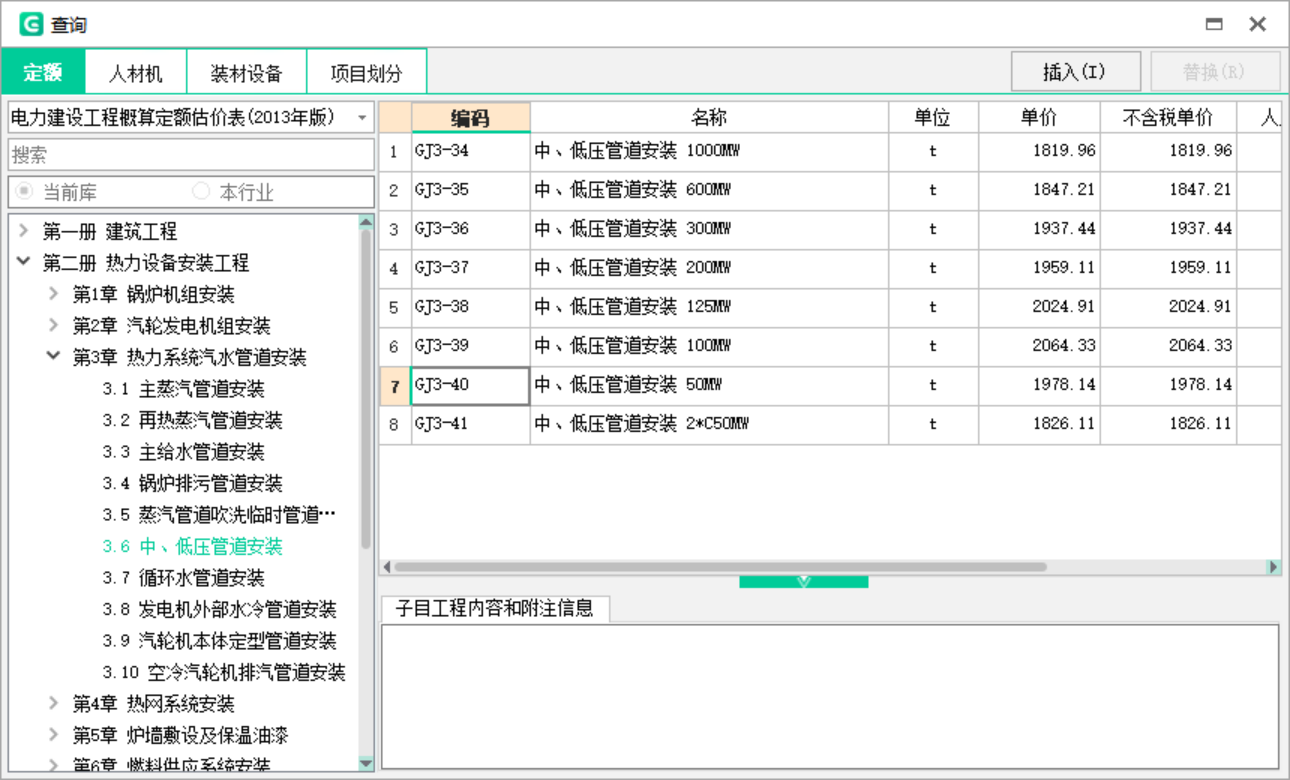Image resolution: width=1290 pixels, height=780 pixels.
Task: Select the GJ3-37 code cell
Action: [x=471, y=268]
